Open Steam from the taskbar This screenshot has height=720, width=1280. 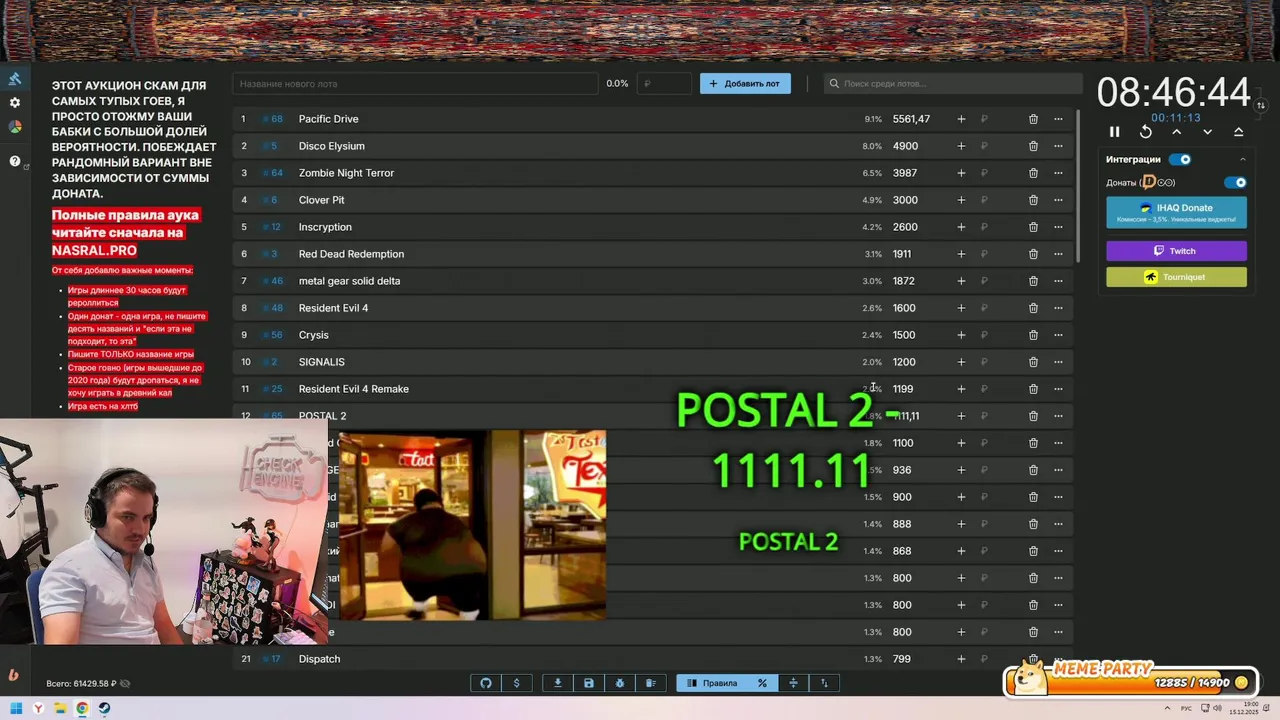104,709
